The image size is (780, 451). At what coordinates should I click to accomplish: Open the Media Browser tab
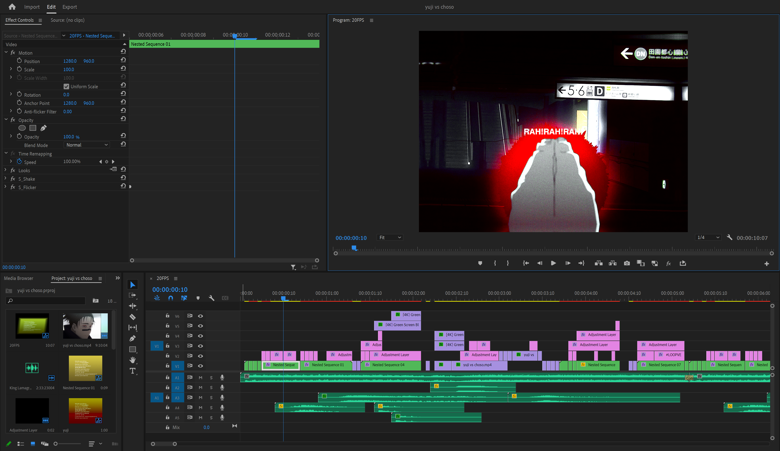[x=18, y=278]
